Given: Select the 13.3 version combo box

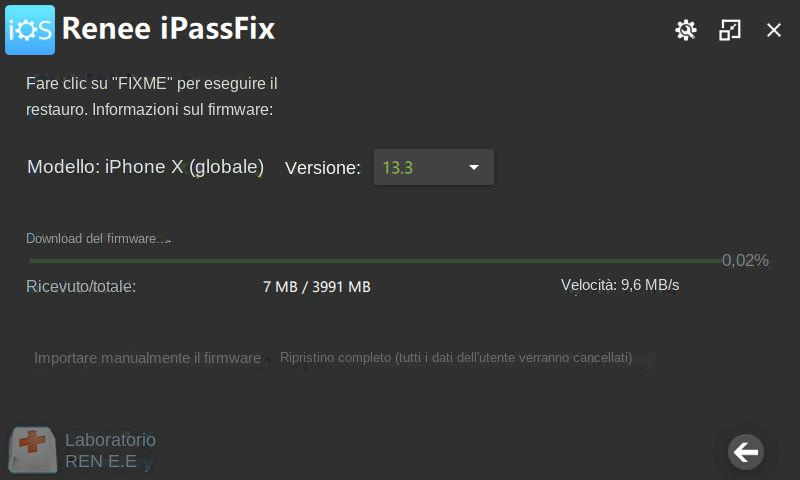Looking at the screenshot, I should pos(434,167).
